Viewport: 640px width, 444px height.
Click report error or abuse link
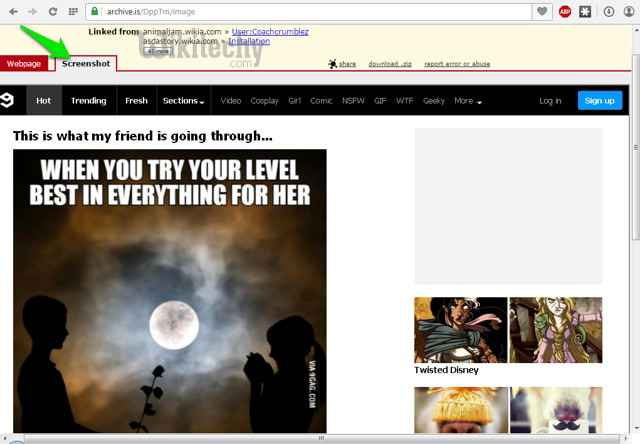[x=457, y=64]
